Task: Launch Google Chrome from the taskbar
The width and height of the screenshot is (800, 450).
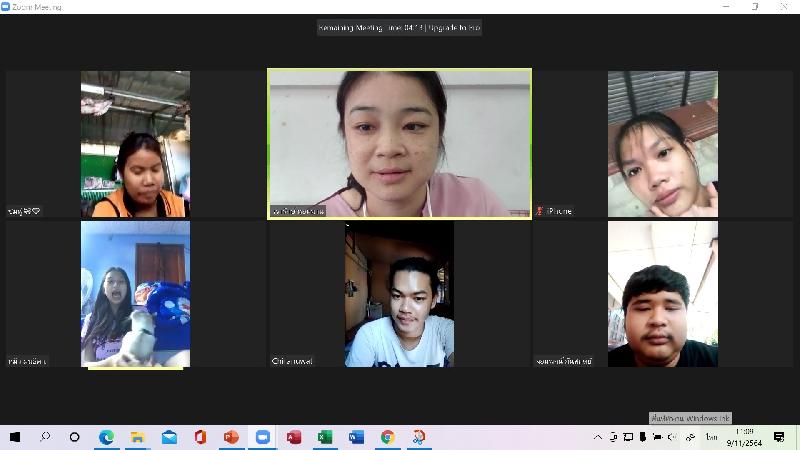Action: pos(387,437)
